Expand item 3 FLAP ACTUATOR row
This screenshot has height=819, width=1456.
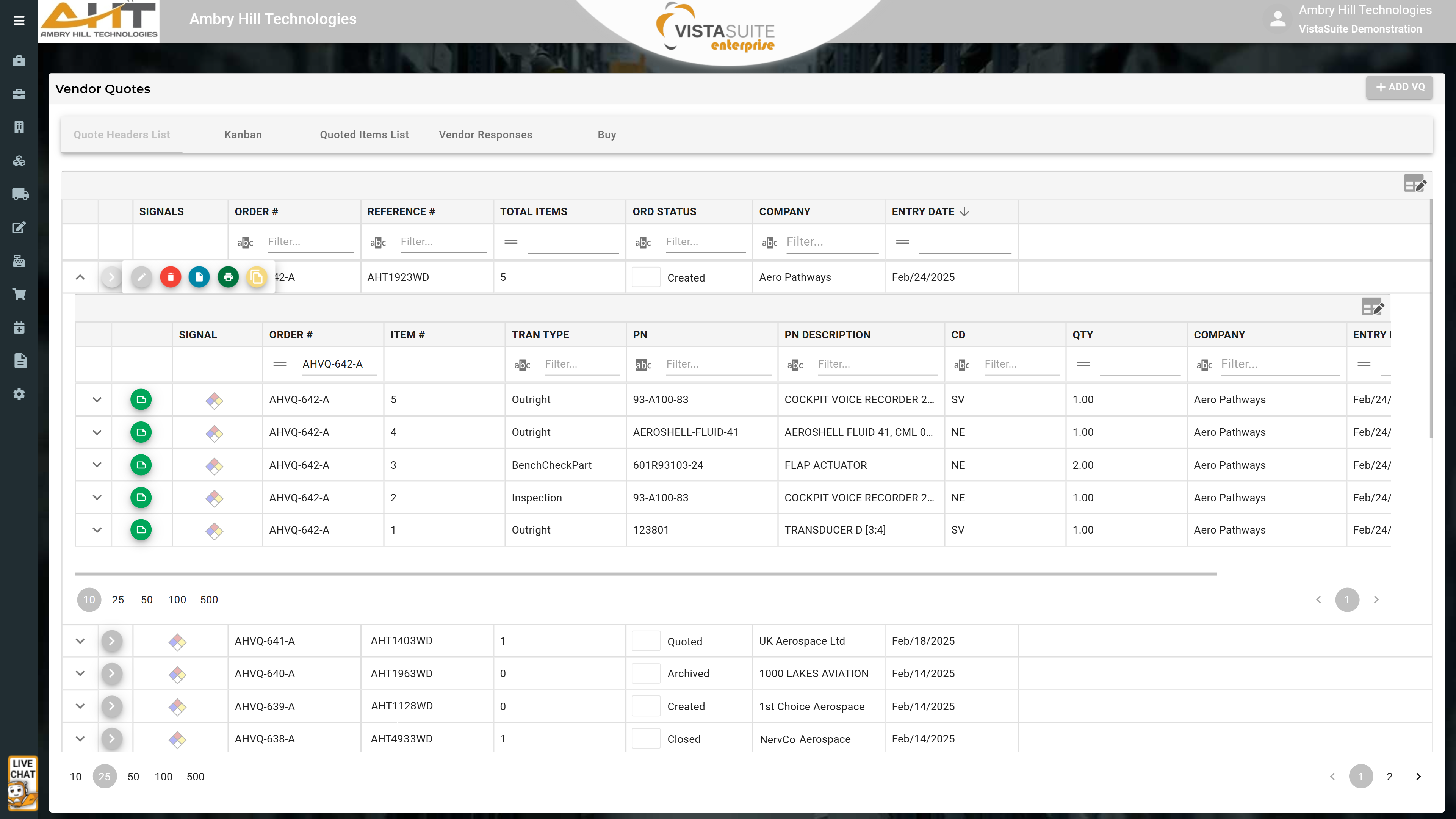point(97,465)
